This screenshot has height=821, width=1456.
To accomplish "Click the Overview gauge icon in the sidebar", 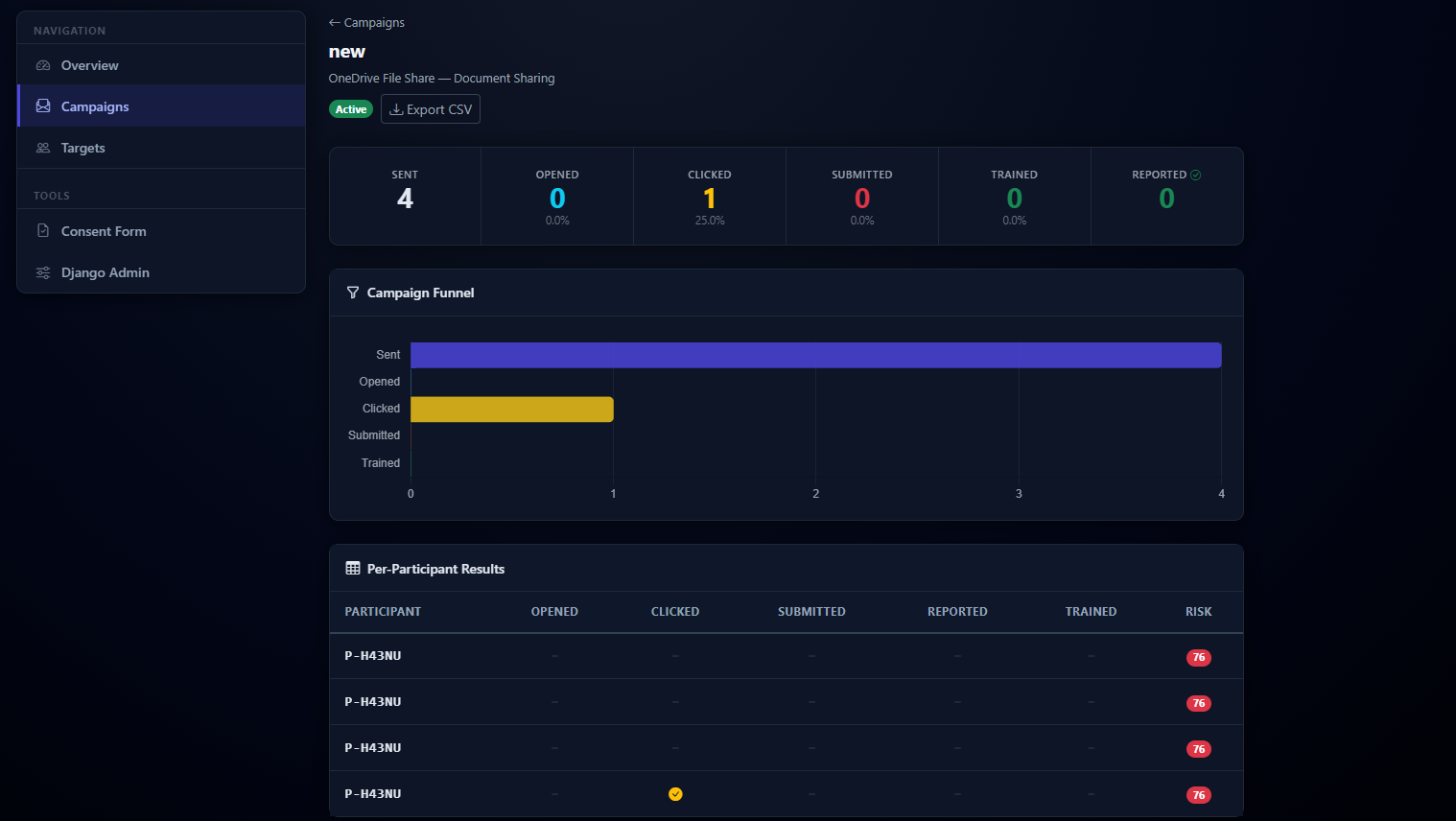I will 42,64.
